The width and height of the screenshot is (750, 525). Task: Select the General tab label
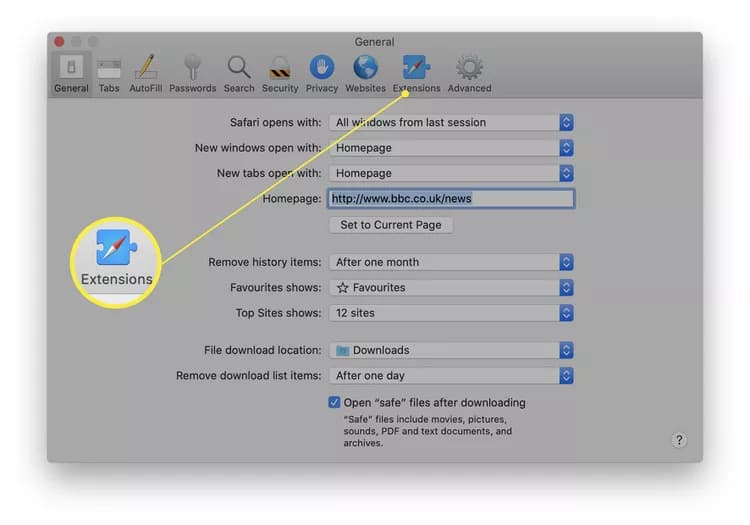(71, 88)
